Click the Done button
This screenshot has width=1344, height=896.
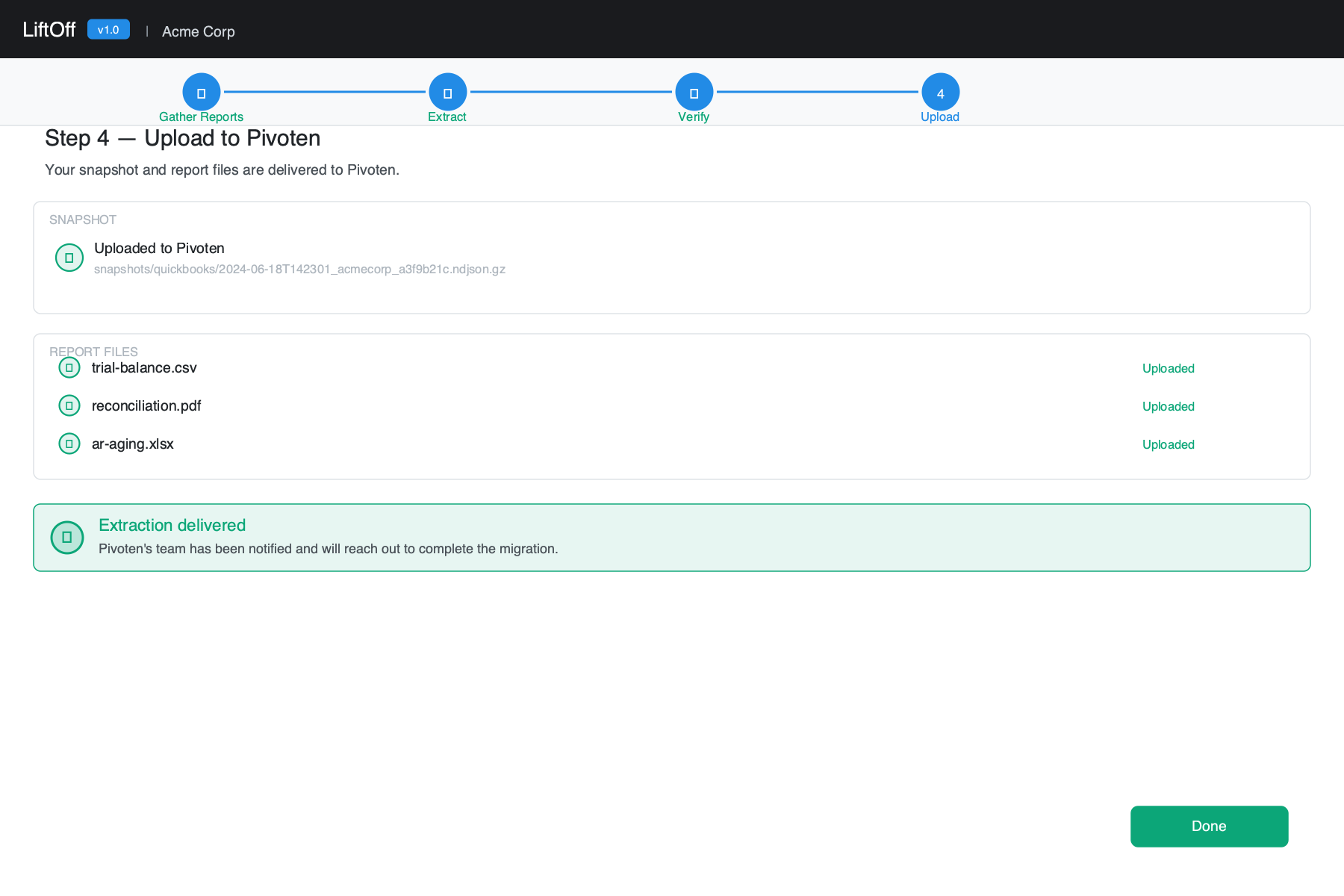pyautogui.click(x=1210, y=827)
